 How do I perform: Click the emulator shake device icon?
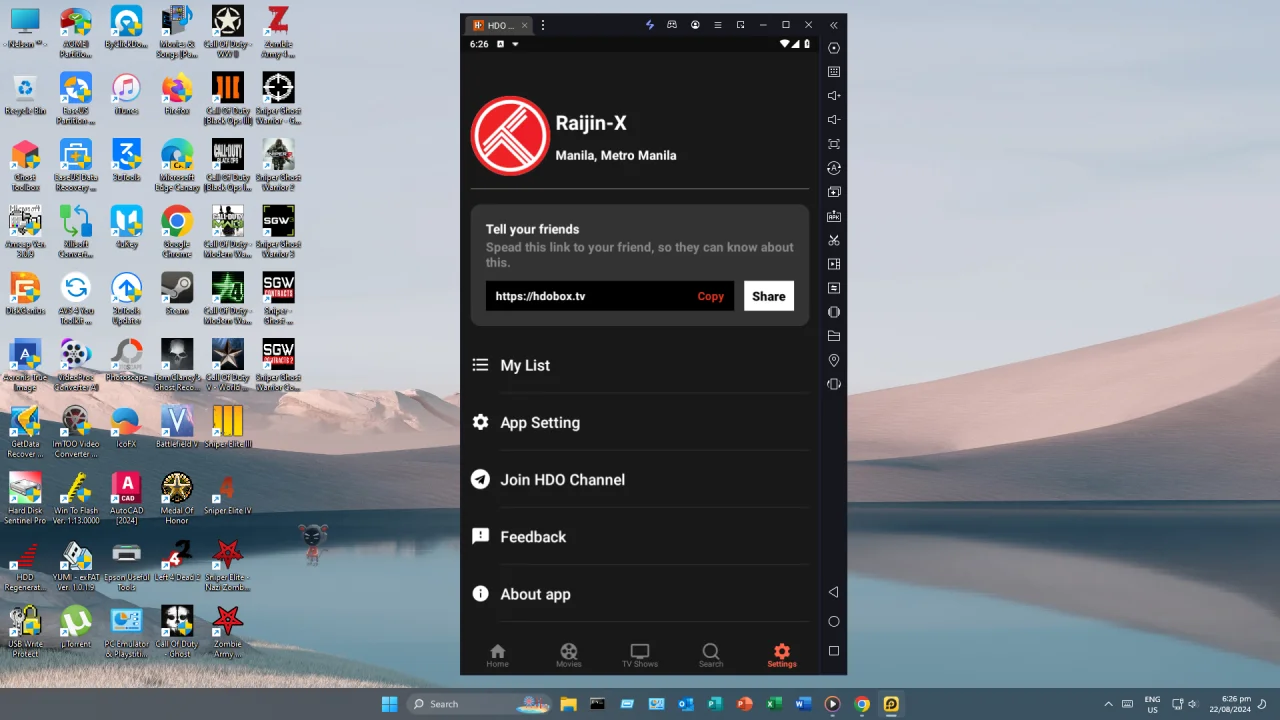point(834,384)
